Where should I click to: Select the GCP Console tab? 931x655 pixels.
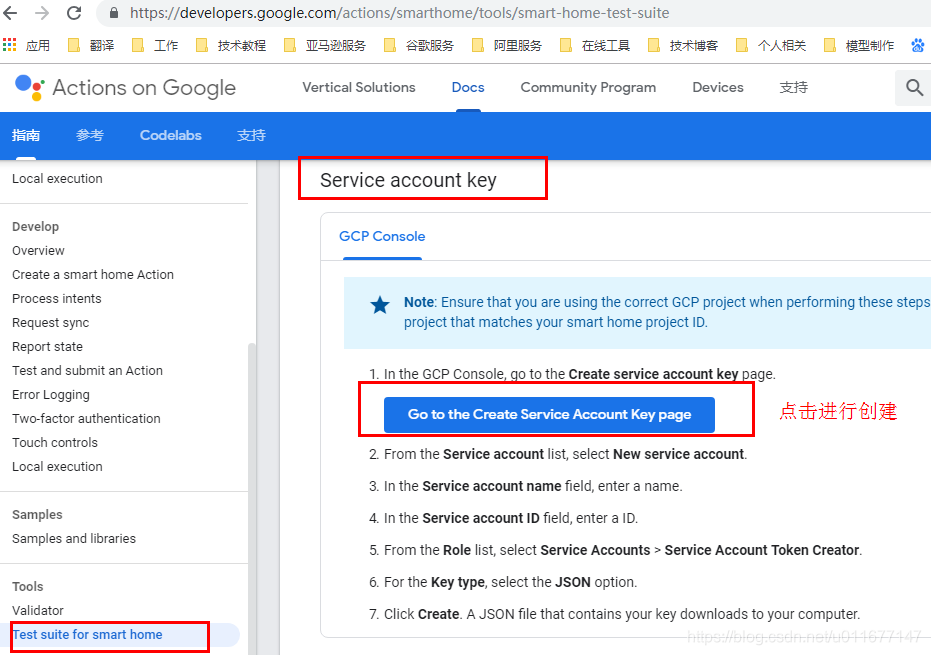[x=382, y=236]
